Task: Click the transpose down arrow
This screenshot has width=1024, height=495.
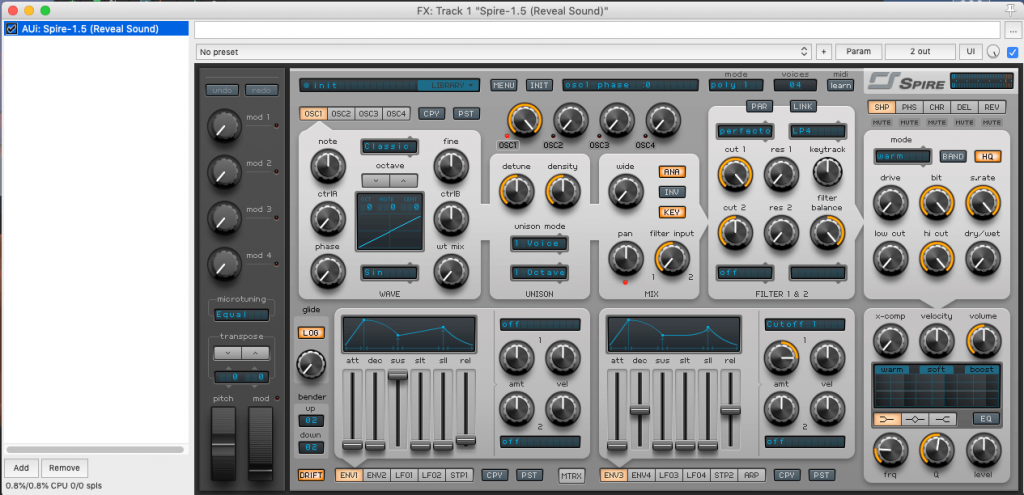Action: [x=228, y=353]
